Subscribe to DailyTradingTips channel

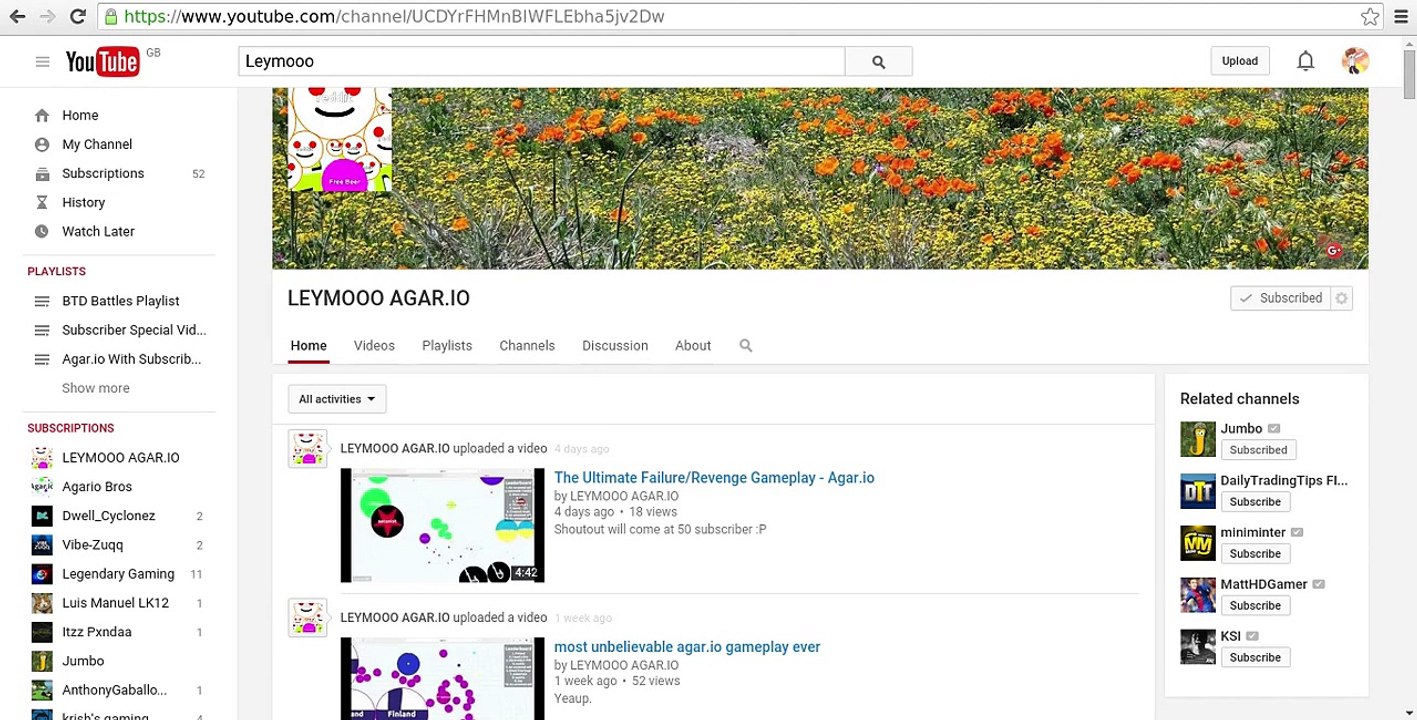point(1255,502)
